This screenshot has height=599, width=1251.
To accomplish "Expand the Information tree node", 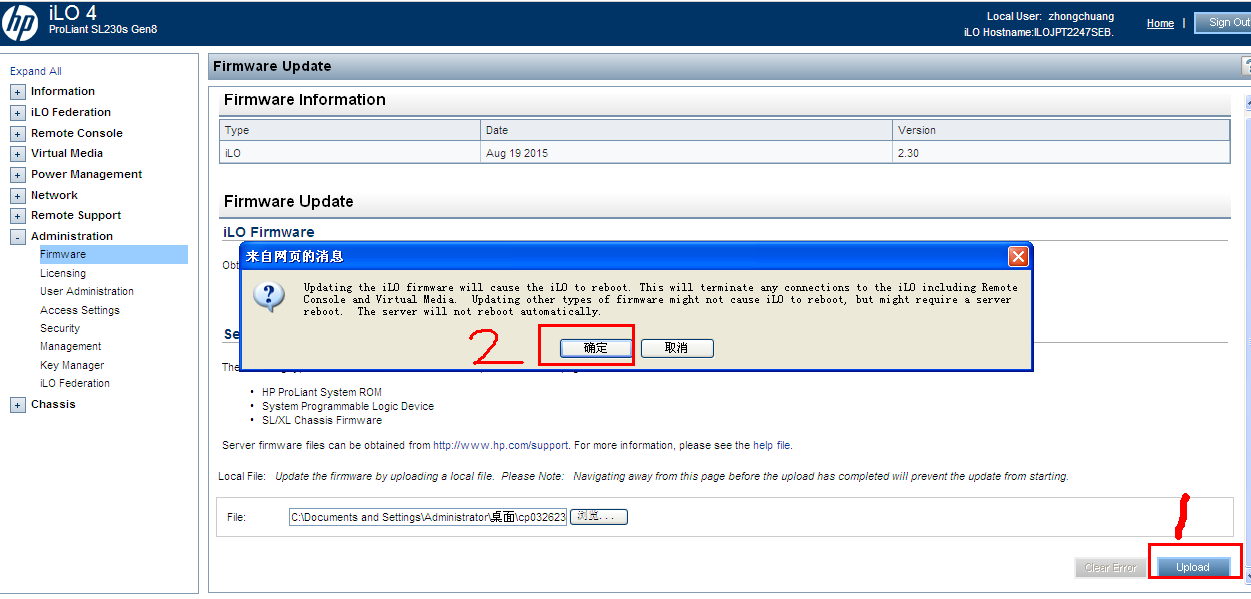I will tap(17, 92).
